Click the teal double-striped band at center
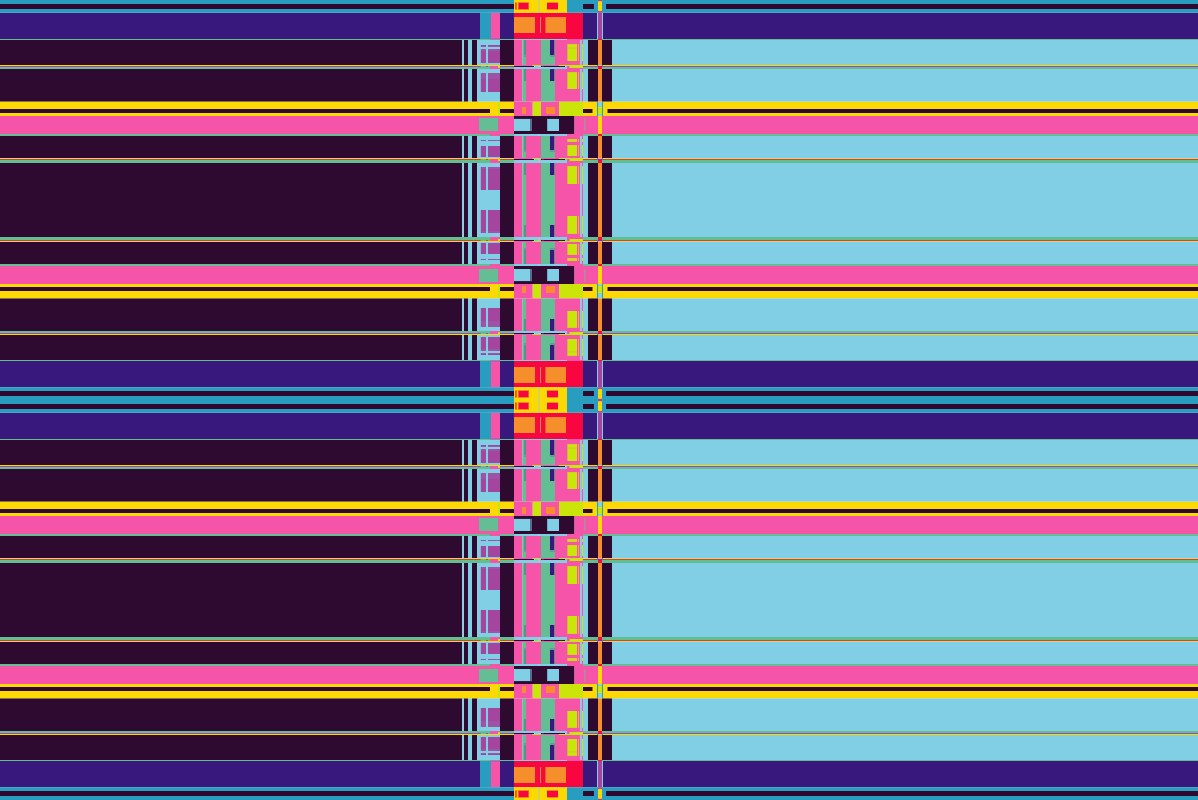Image resolution: width=1198 pixels, height=800 pixels. [250, 400]
